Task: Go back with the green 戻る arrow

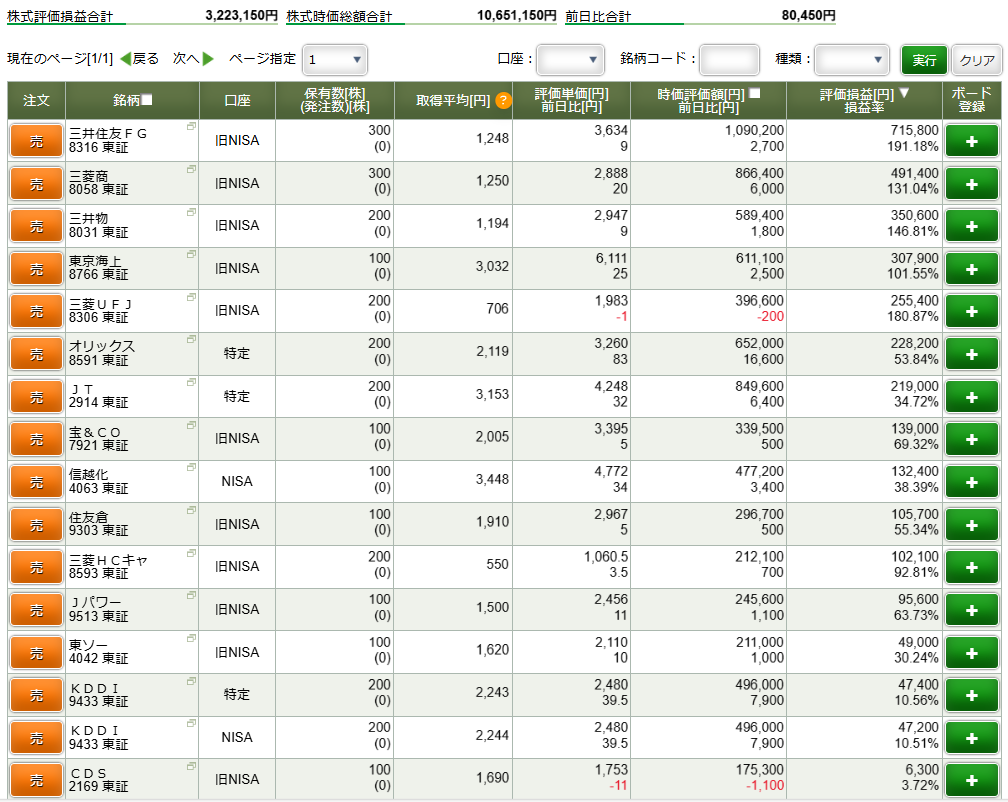Action: [125, 58]
